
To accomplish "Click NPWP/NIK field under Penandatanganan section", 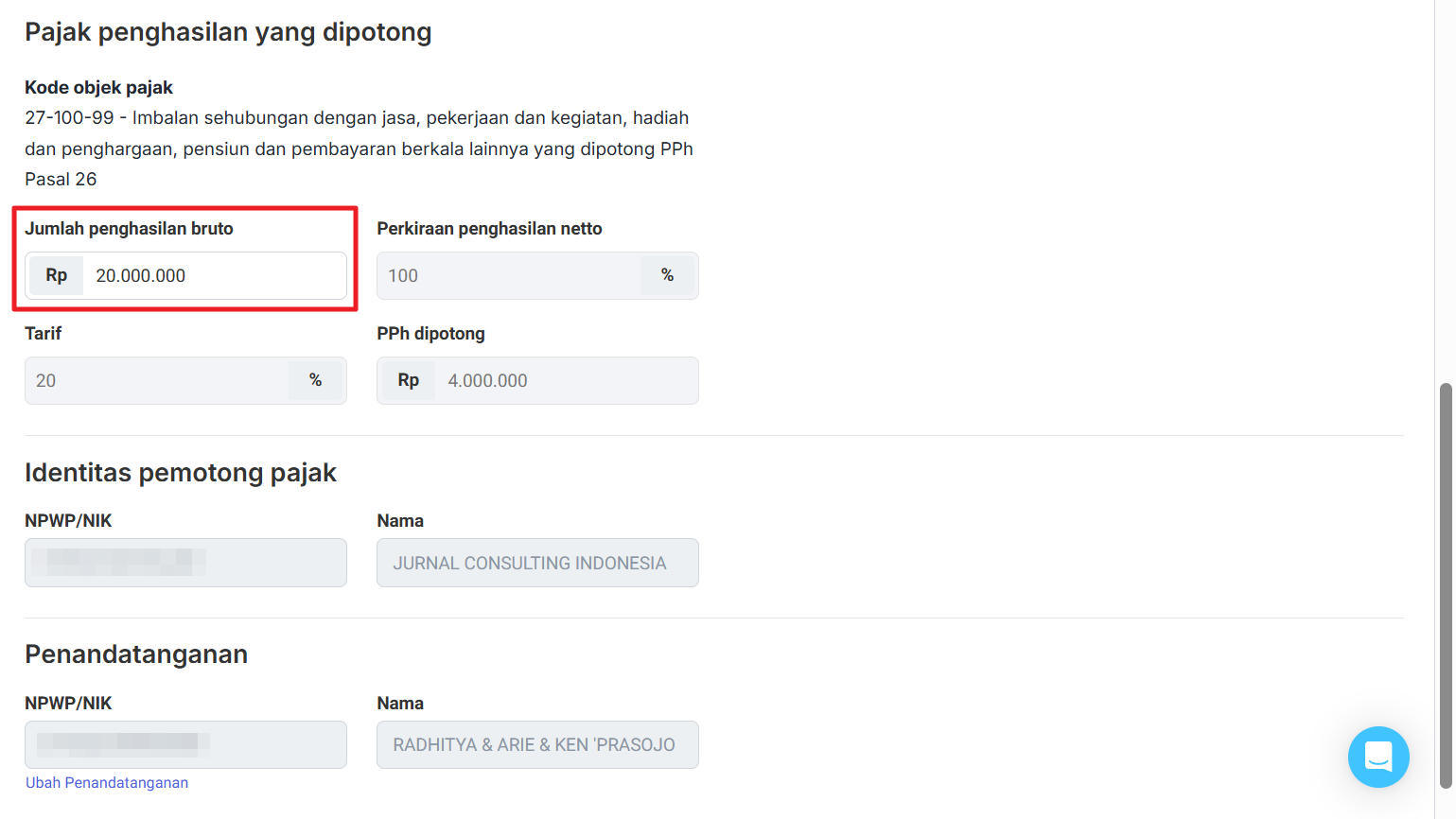I will point(185,745).
